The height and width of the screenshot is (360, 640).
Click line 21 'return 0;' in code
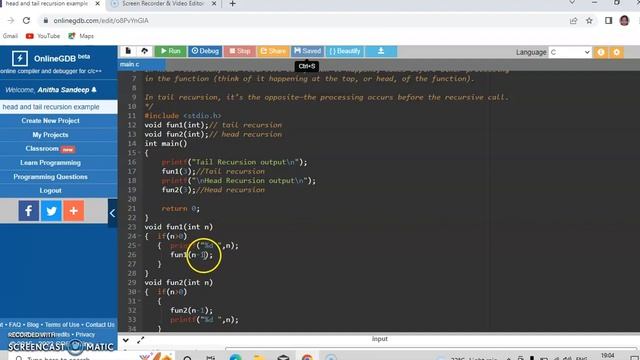pos(181,209)
